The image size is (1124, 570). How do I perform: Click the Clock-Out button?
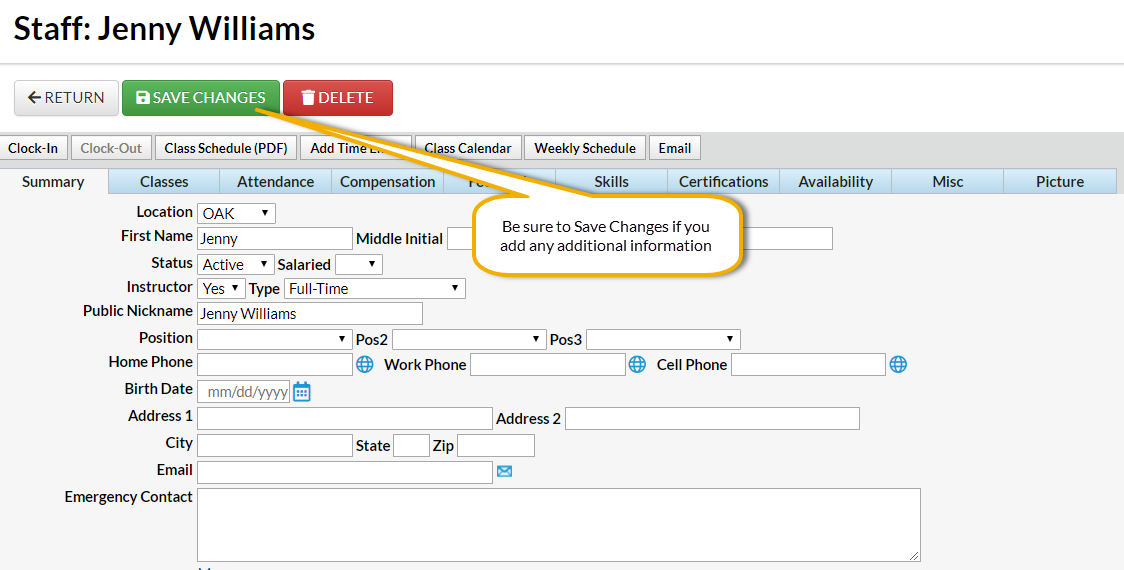pyautogui.click(x=111, y=148)
